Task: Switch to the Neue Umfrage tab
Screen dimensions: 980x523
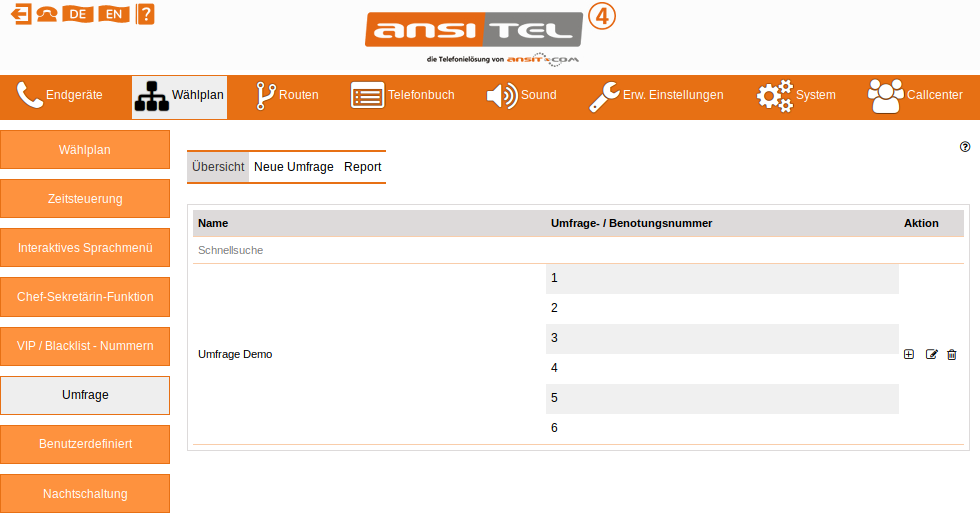Action: pos(293,167)
